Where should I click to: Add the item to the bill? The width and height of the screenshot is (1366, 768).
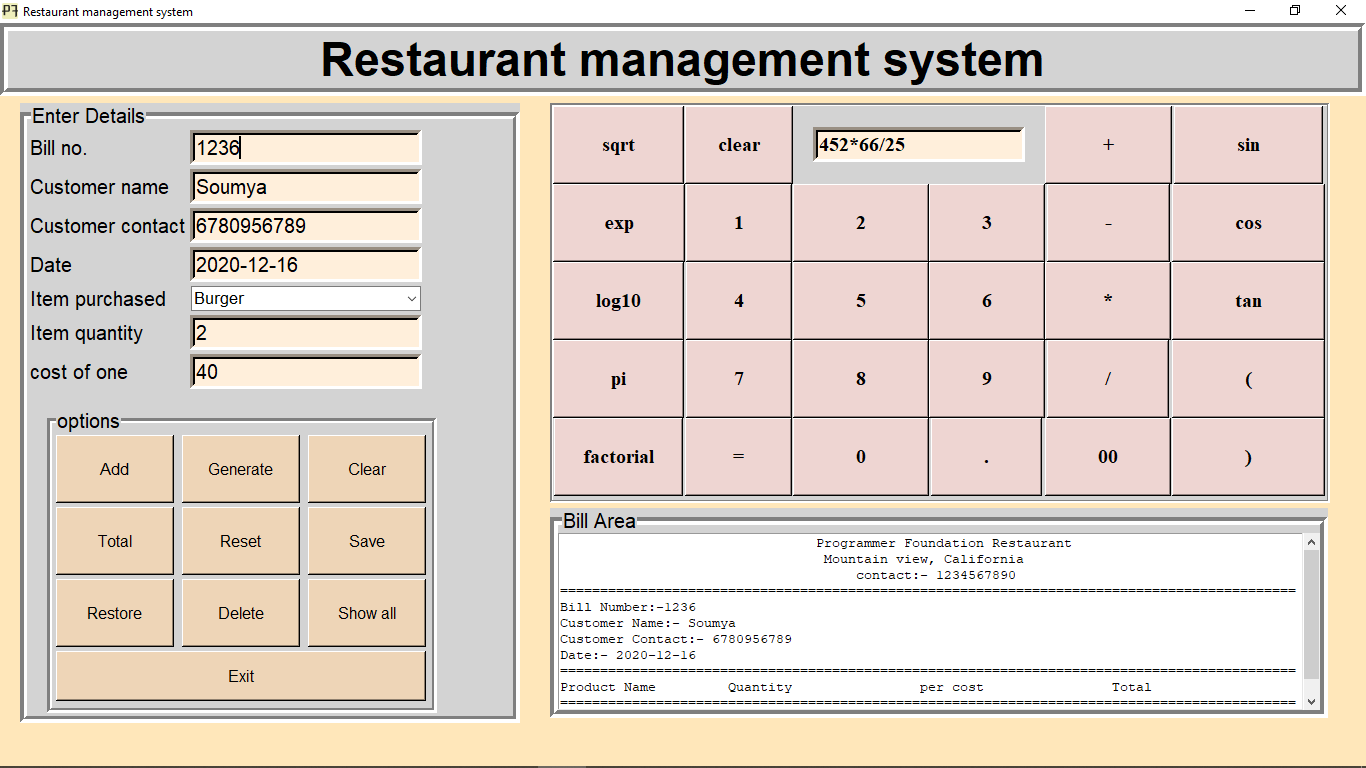click(x=114, y=468)
